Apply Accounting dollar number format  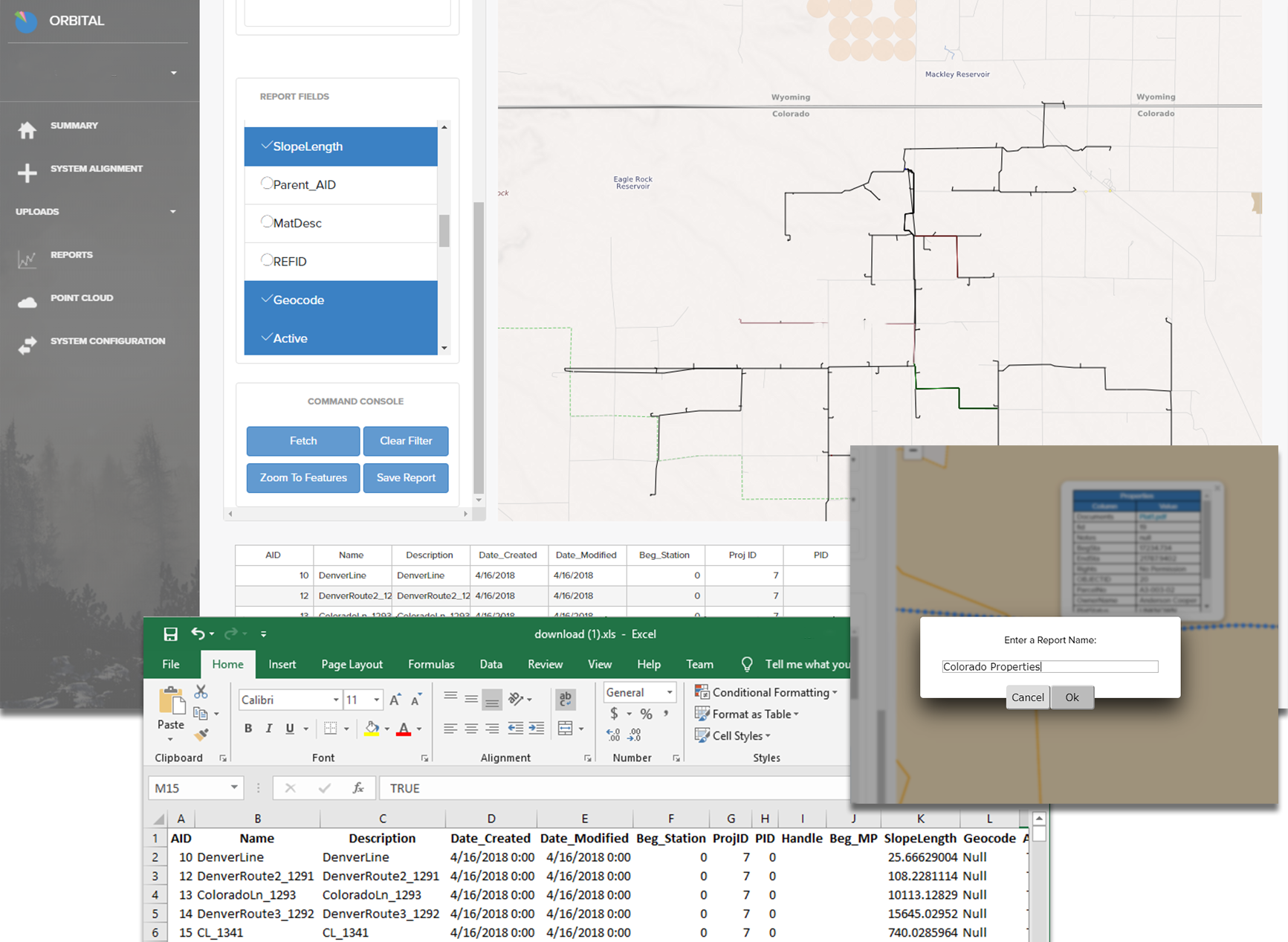614,714
